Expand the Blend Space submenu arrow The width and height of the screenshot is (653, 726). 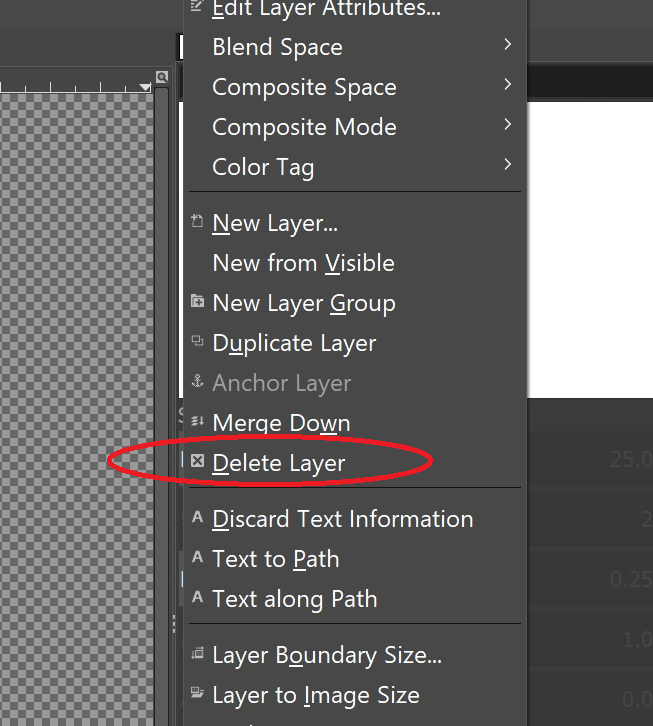[x=508, y=46]
